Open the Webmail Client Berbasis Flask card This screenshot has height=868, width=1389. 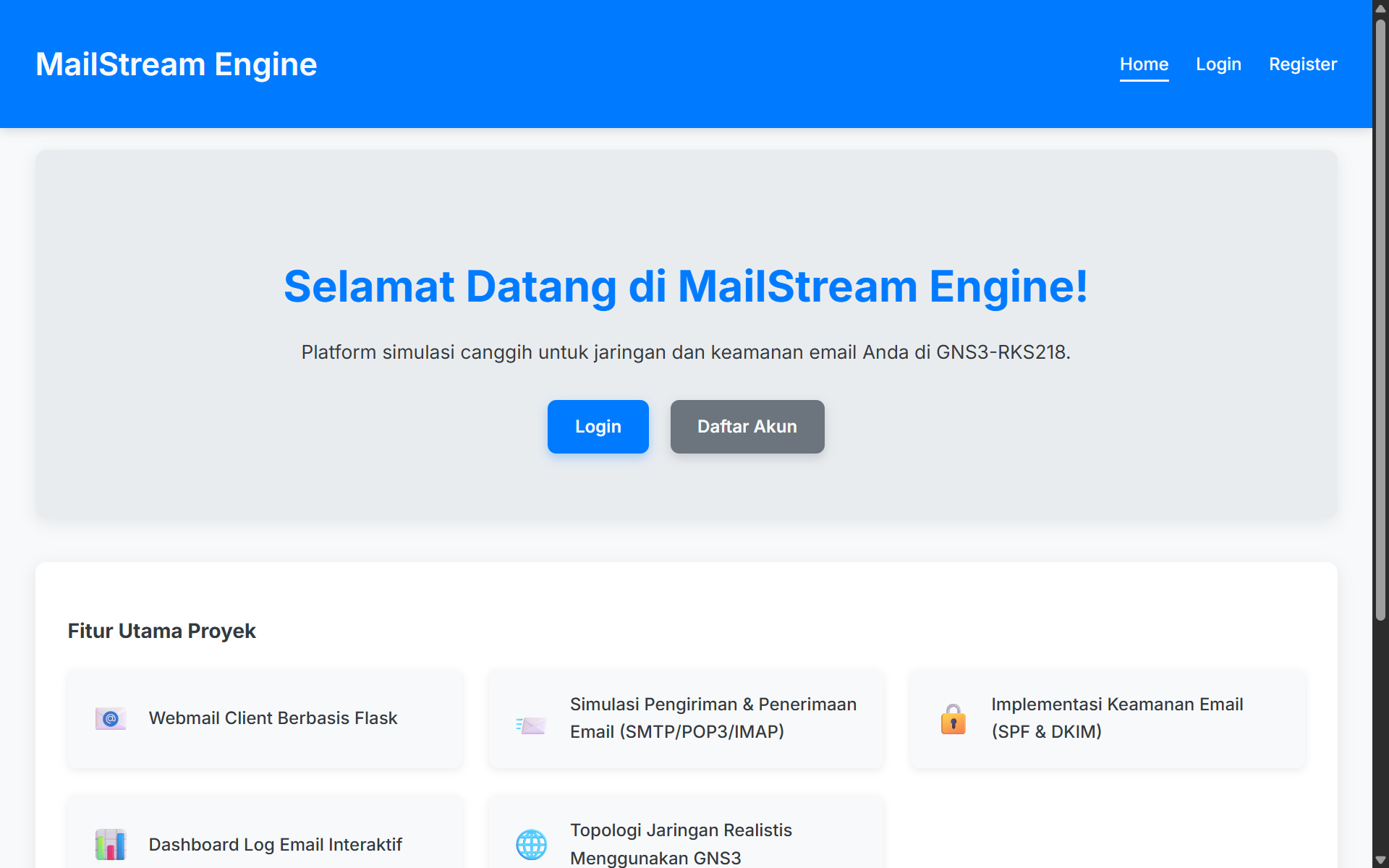[265, 718]
